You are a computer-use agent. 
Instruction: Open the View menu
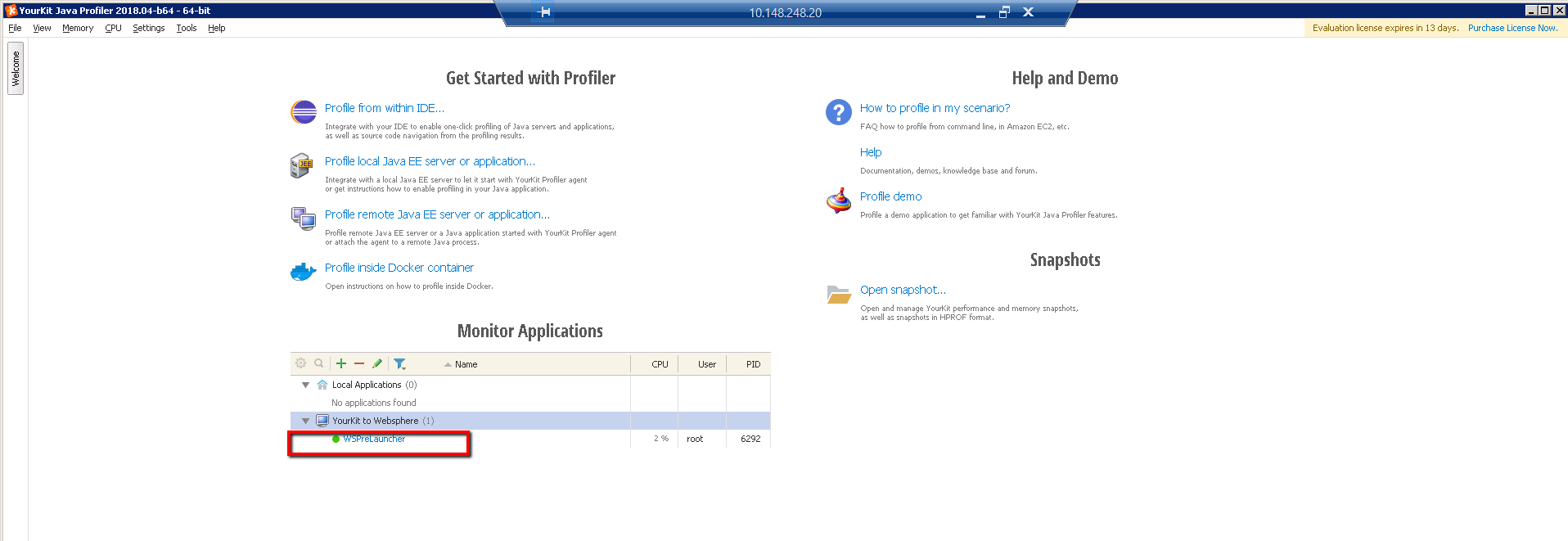pos(42,28)
